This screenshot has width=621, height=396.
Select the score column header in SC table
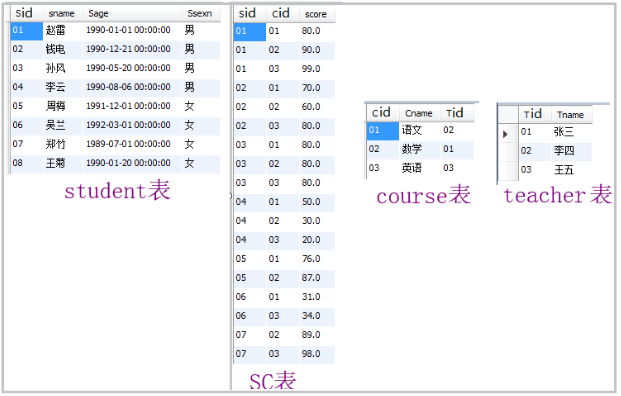click(x=317, y=14)
